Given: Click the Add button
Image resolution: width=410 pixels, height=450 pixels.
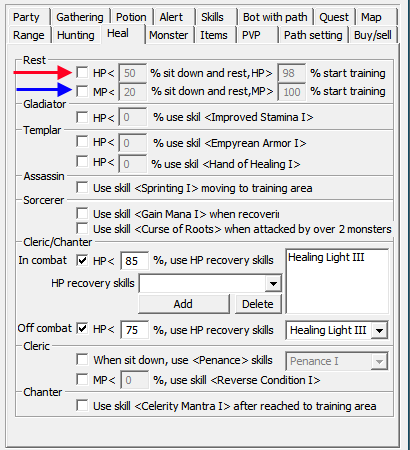Looking at the screenshot, I should 183,304.
